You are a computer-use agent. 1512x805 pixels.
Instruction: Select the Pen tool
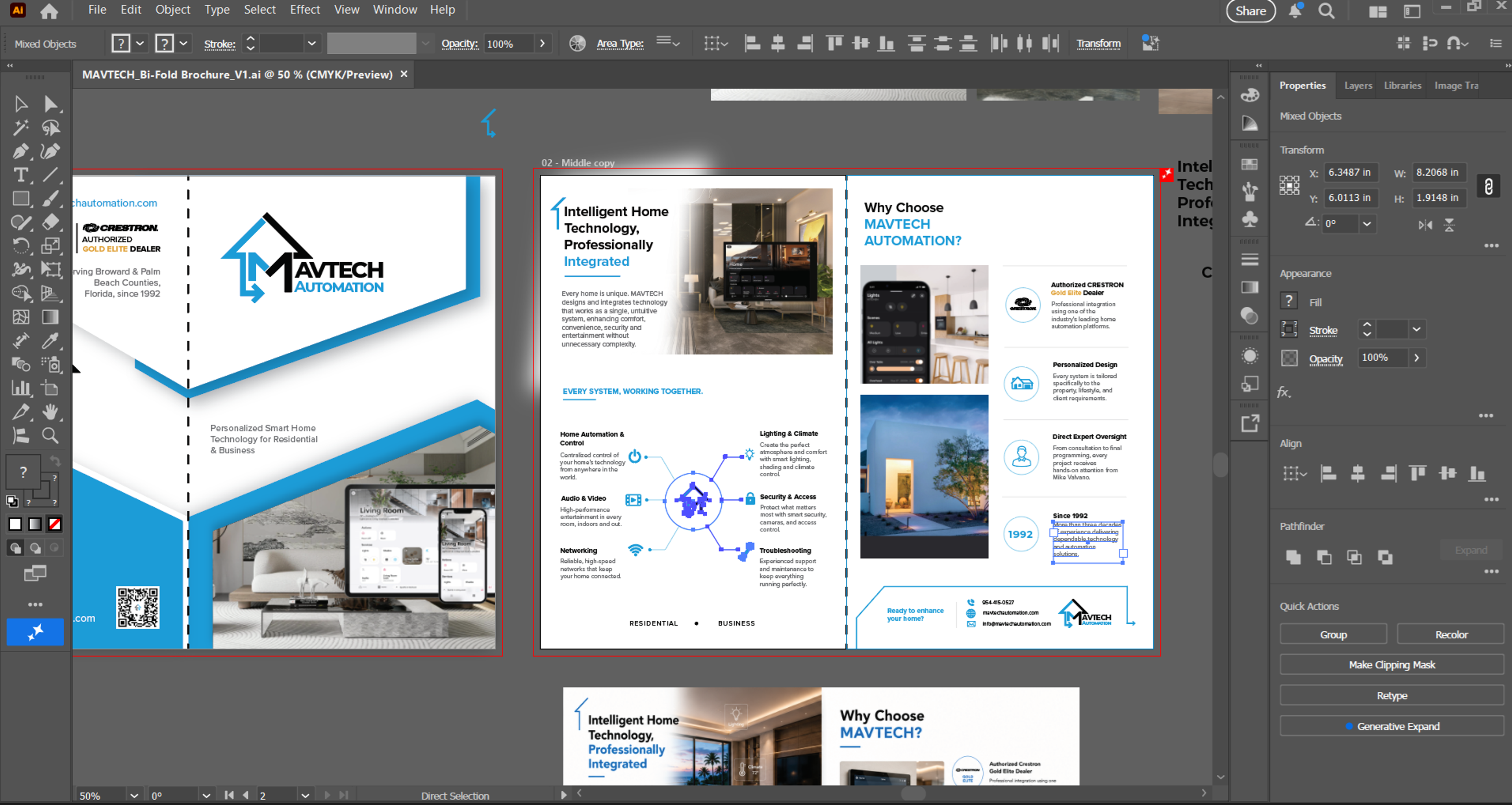pos(21,152)
